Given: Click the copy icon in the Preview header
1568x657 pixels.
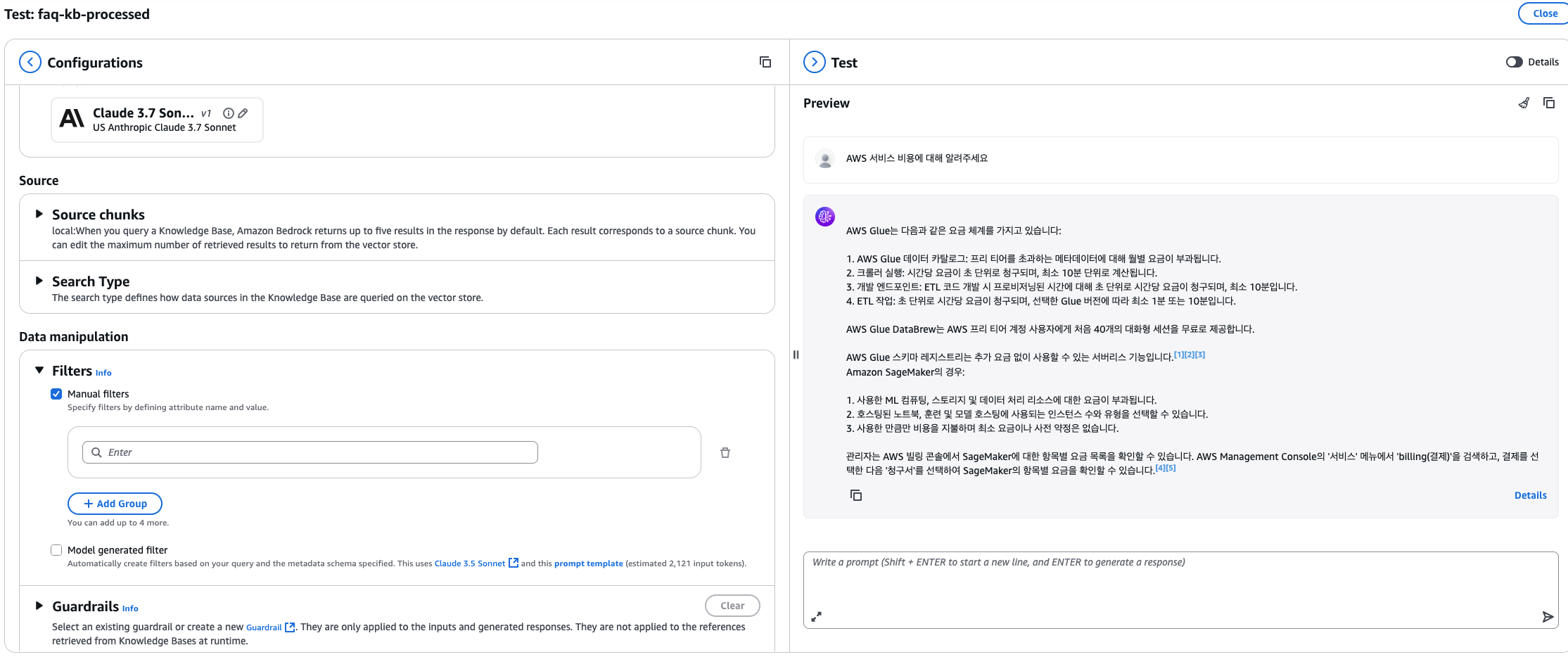Looking at the screenshot, I should click(x=1549, y=103).
